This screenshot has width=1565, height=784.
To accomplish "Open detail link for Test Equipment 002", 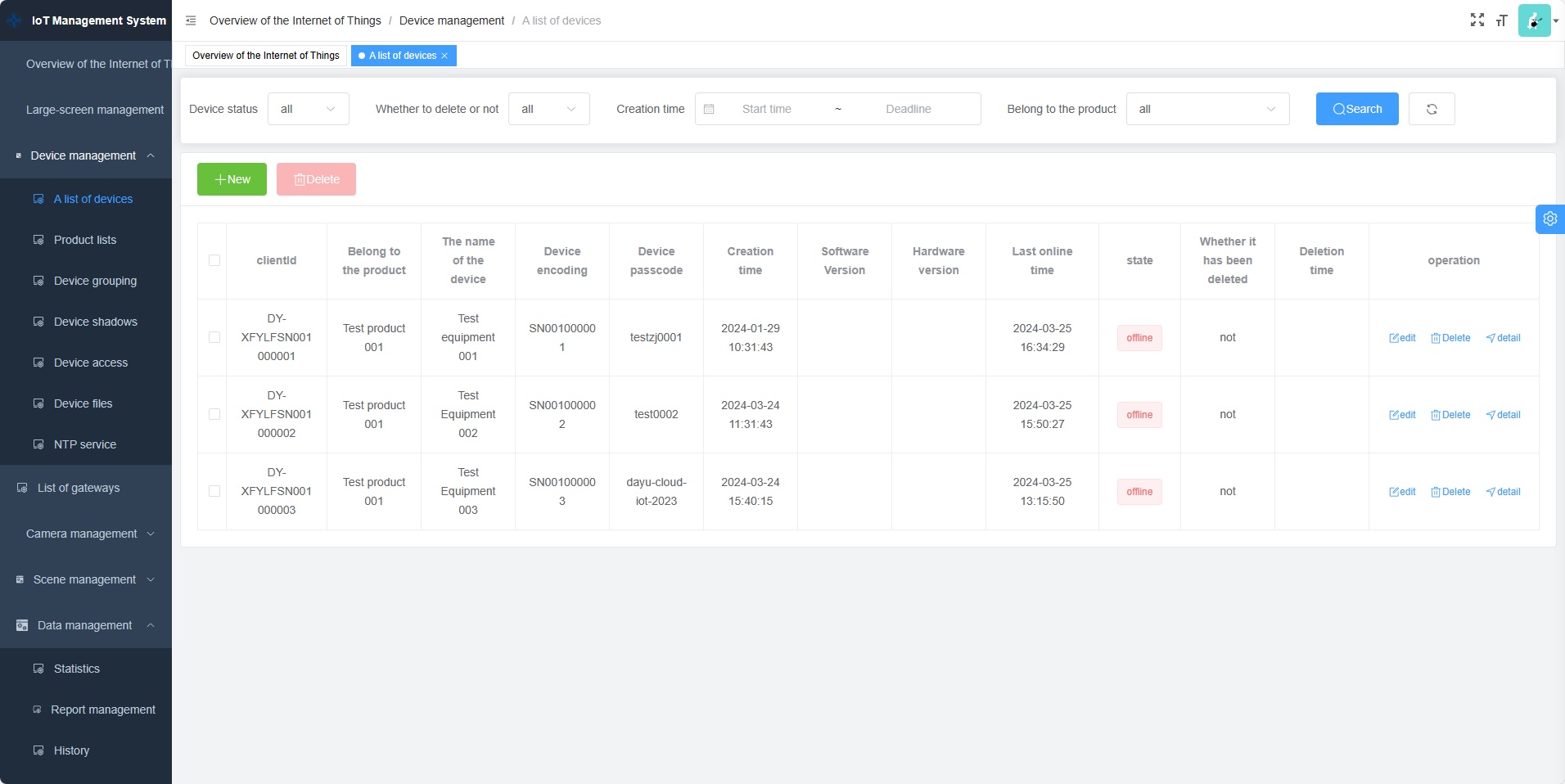I will click(x=1503, y=415).
